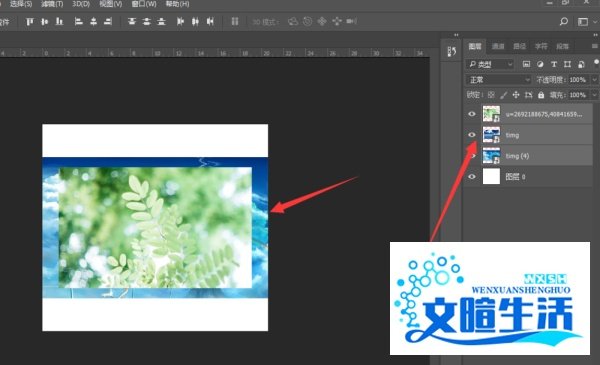This screenshot has width=600, height=365.
Task: Collapse the layers panel group with double arrows
Action: [x=595, y=35]
